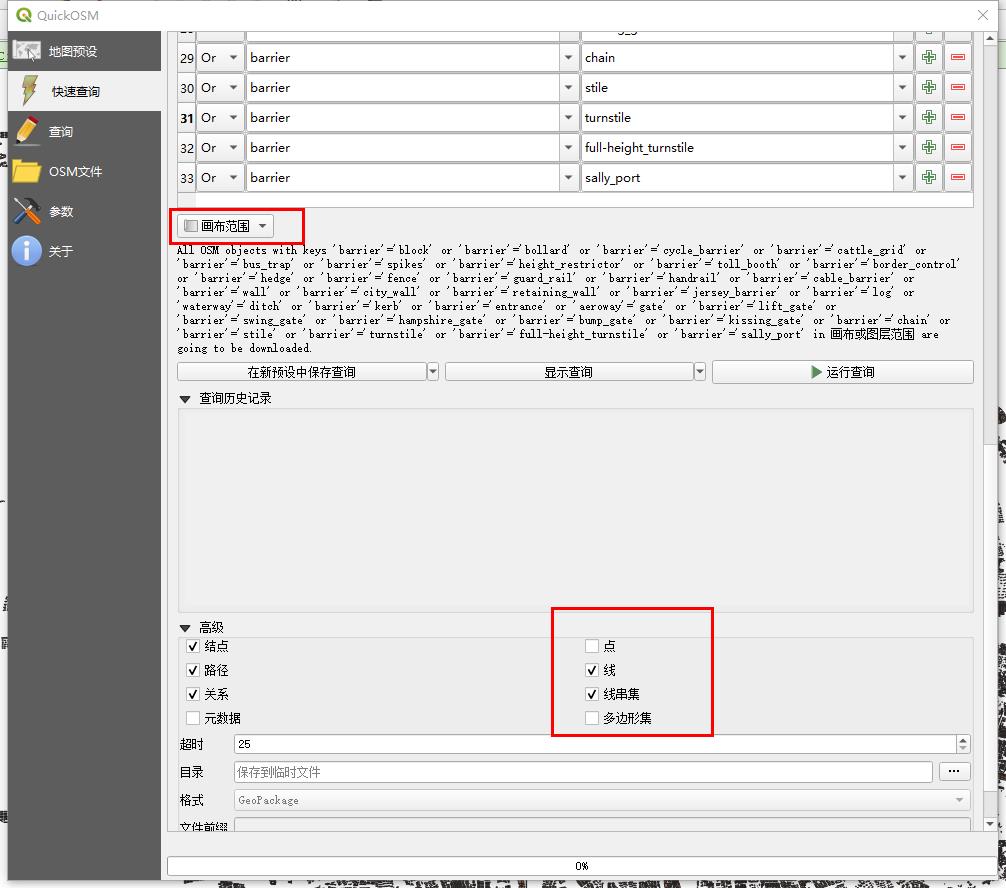Collapse the 高级 advanced section
This screenshot has height=888, width=1006.
[185, 628]
